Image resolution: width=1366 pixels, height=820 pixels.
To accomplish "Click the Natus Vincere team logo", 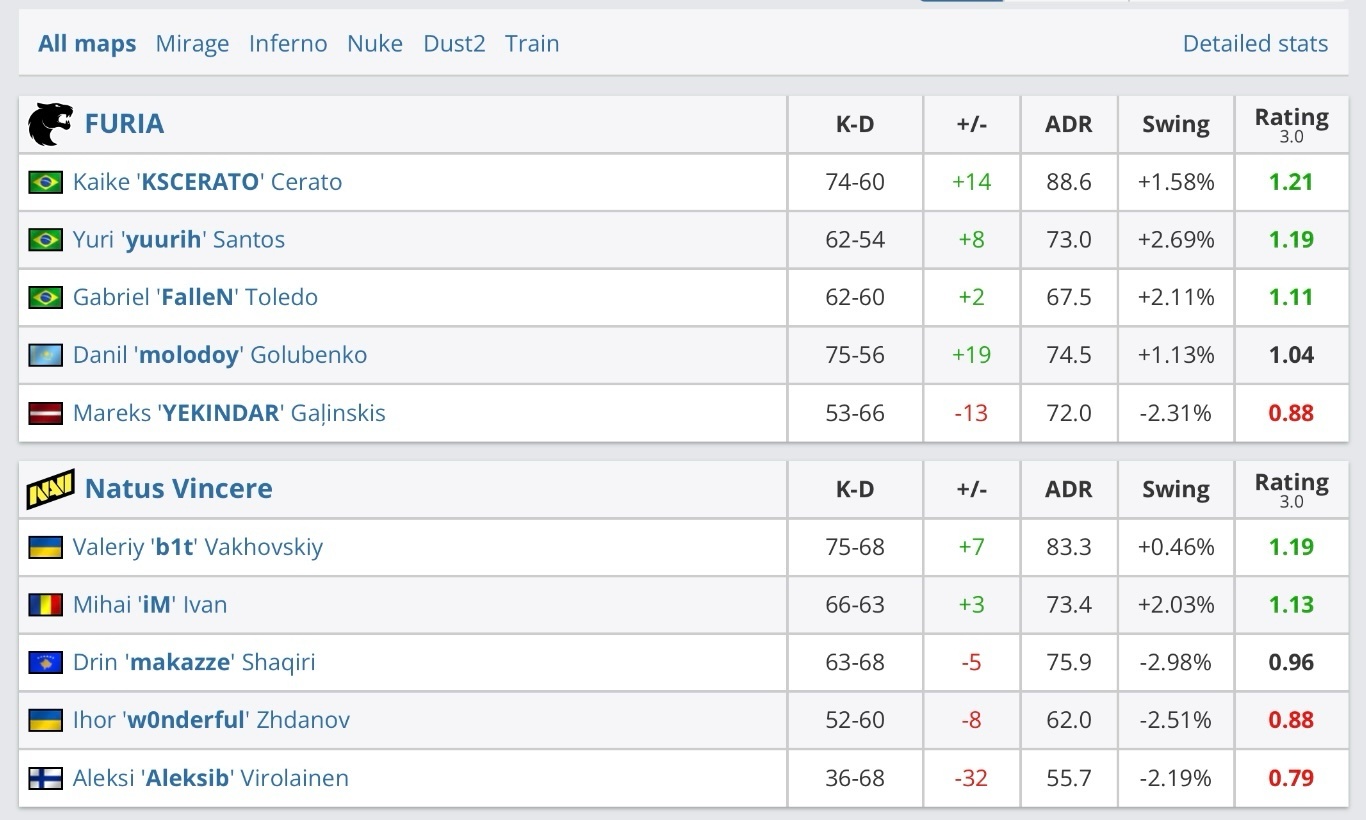I will click(50, 489).
